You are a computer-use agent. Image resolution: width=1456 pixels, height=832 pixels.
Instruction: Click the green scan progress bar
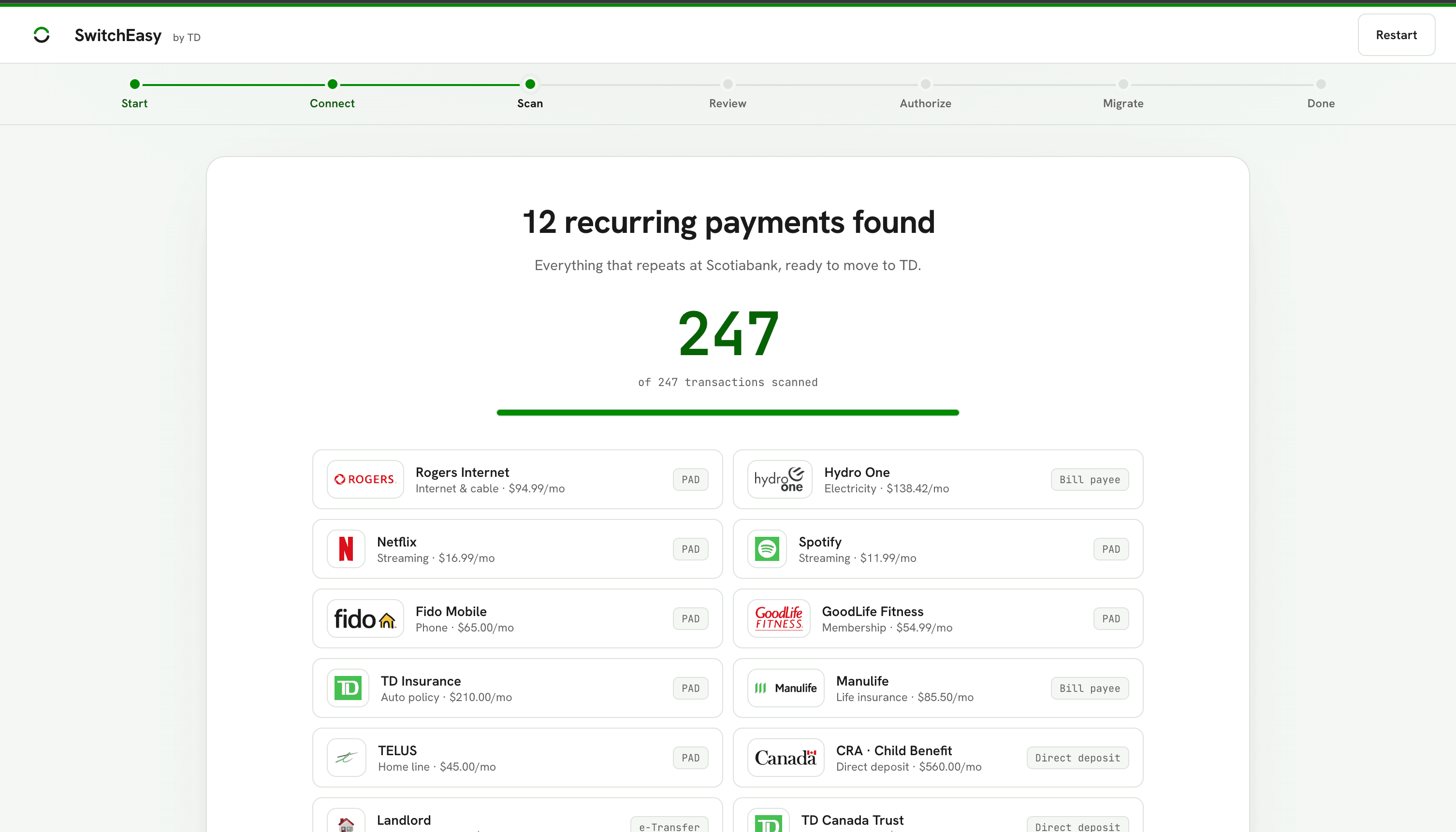point(728,413)
